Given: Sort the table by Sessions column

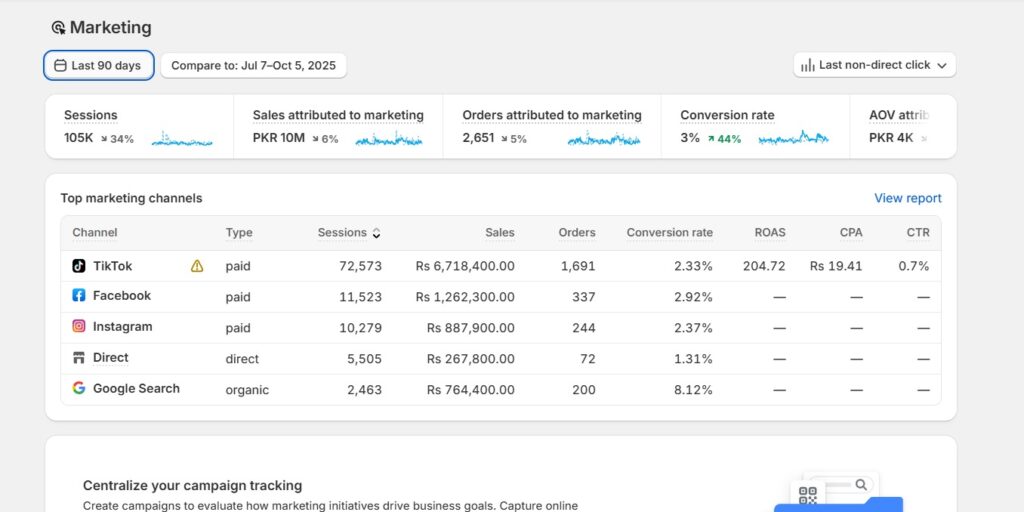Looking at the screenshot, I should click(348, 233).
